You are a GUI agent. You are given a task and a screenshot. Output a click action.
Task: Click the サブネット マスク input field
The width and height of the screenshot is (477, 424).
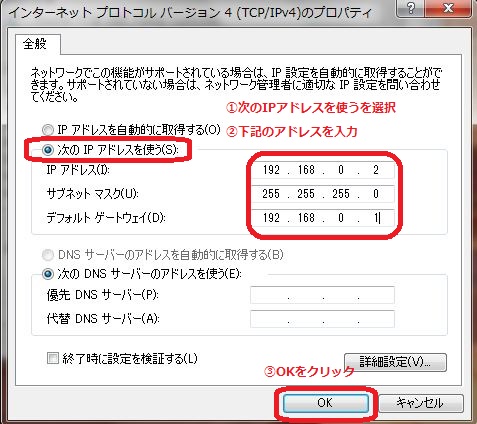click(x=322, y=194)
